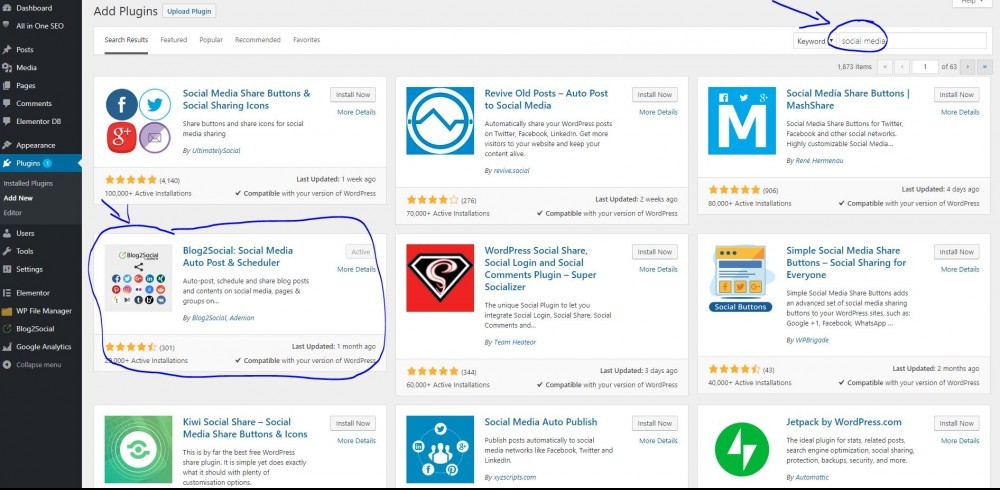Open More Details for MashShare
This screenshot has height=490, width=1000.
coord(960,112)
